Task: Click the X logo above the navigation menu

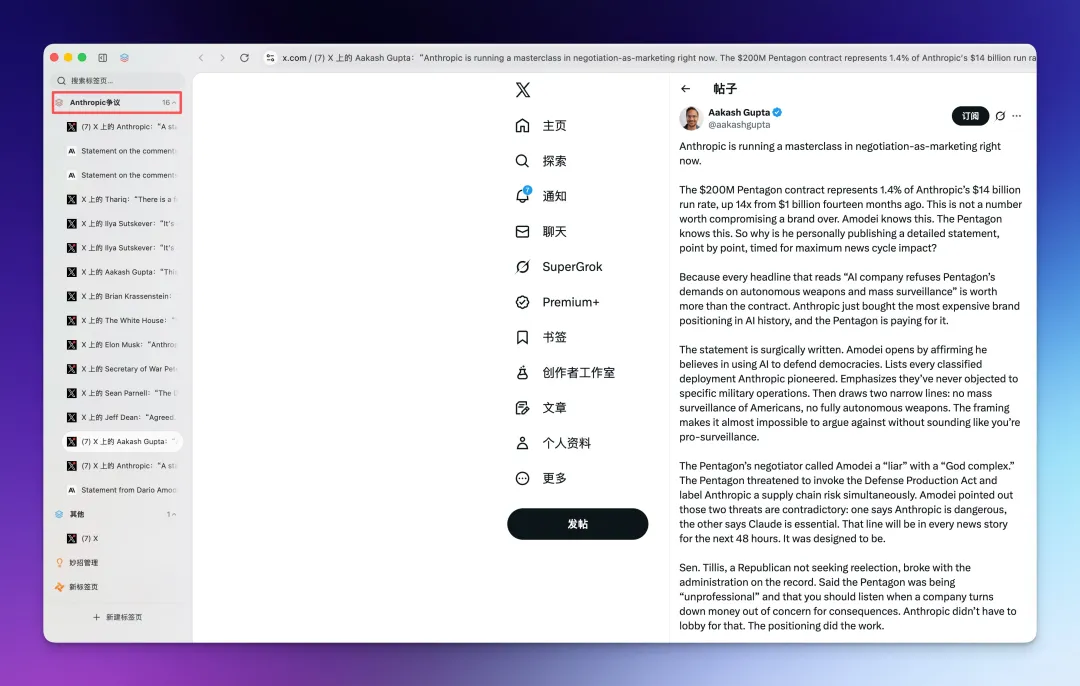Action: pyautogui.click(x=522, y=90)
